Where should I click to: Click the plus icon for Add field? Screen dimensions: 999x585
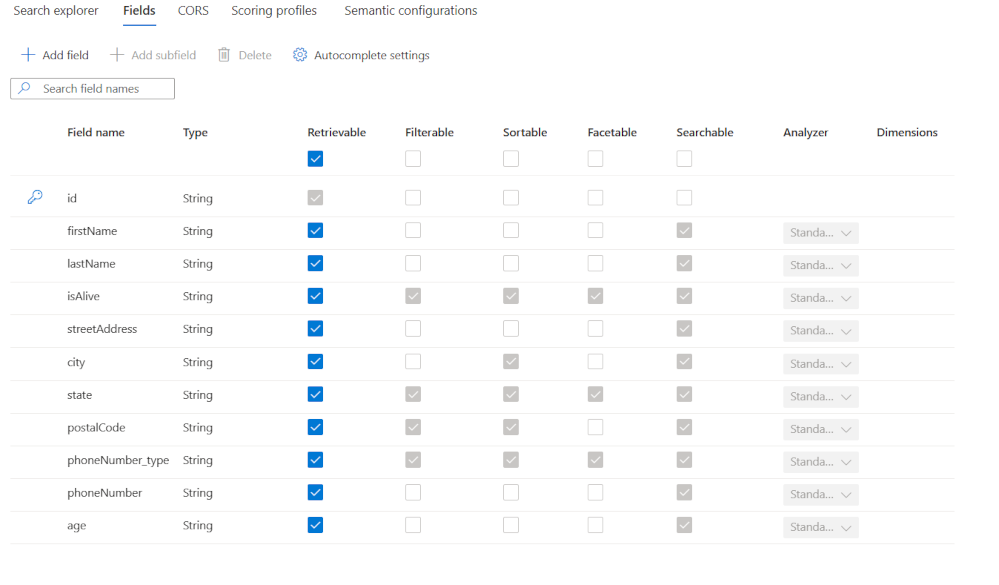tap(28, 55)
